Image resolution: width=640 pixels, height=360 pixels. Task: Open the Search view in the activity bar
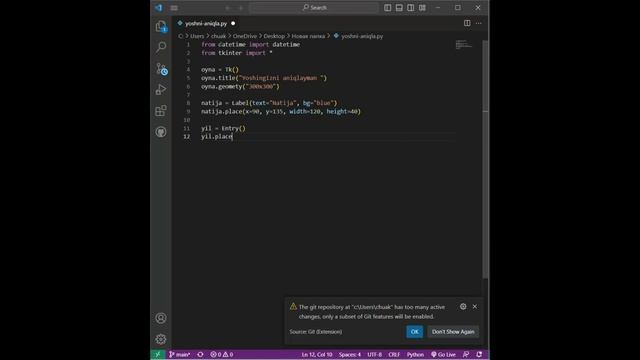point(161,47)
